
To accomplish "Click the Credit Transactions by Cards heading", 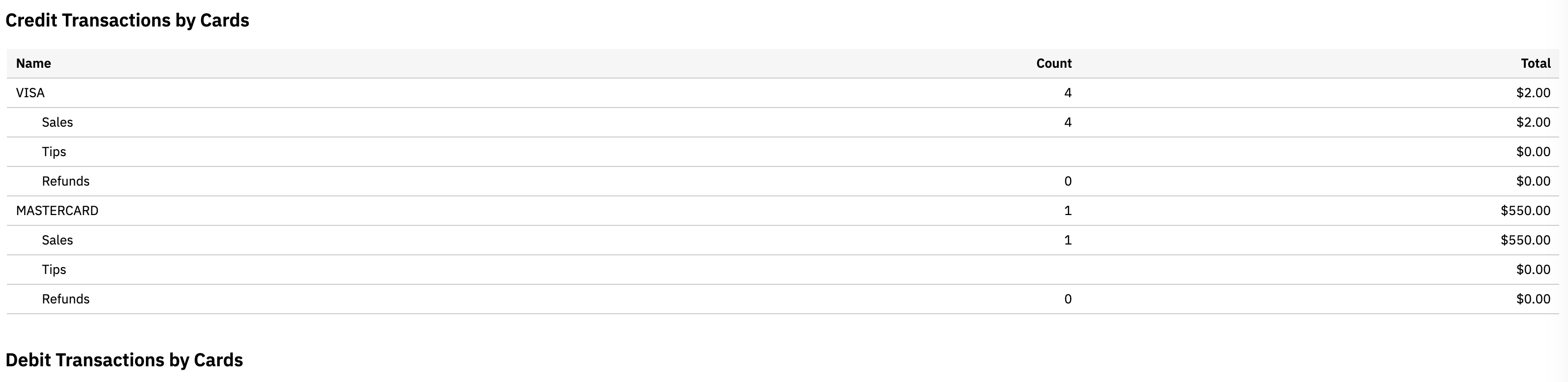I will pos(127,20).
